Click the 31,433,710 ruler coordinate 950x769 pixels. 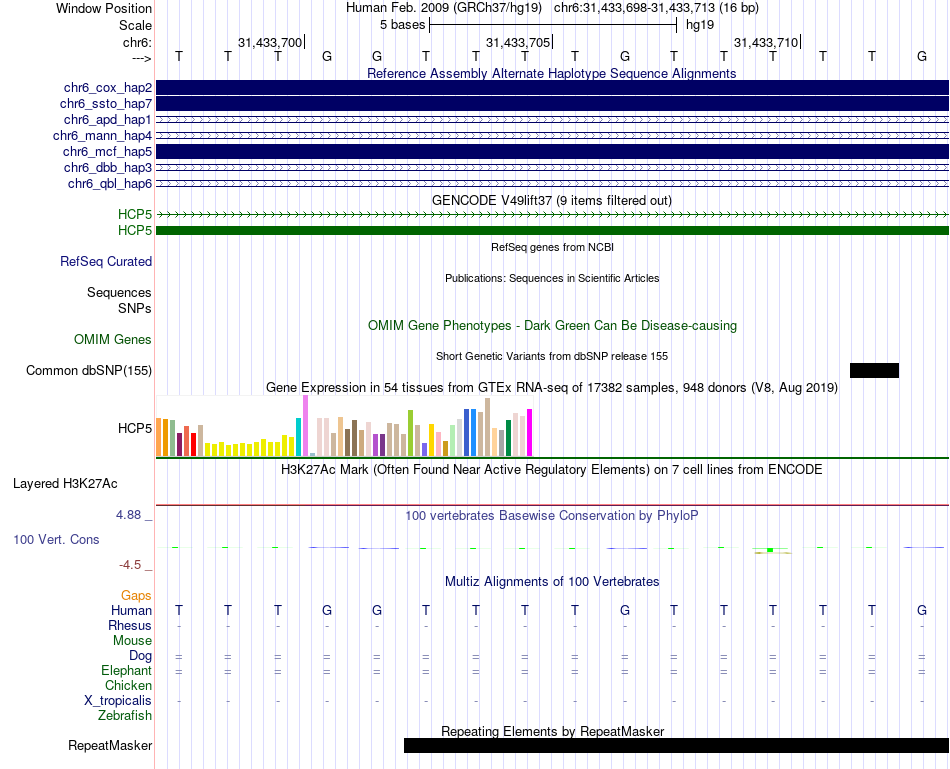click(766, 42)
